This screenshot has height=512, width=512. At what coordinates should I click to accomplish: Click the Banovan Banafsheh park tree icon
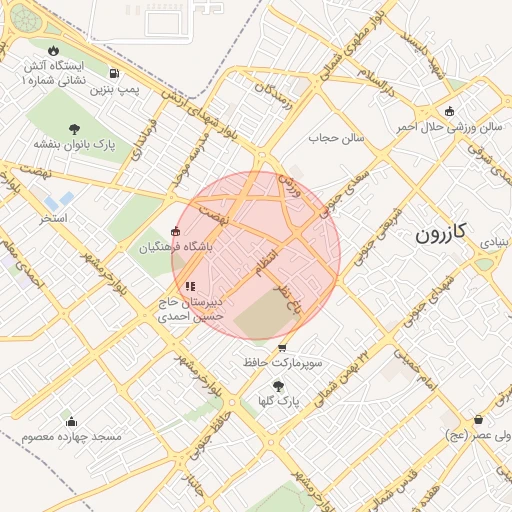tap(74, 129)
